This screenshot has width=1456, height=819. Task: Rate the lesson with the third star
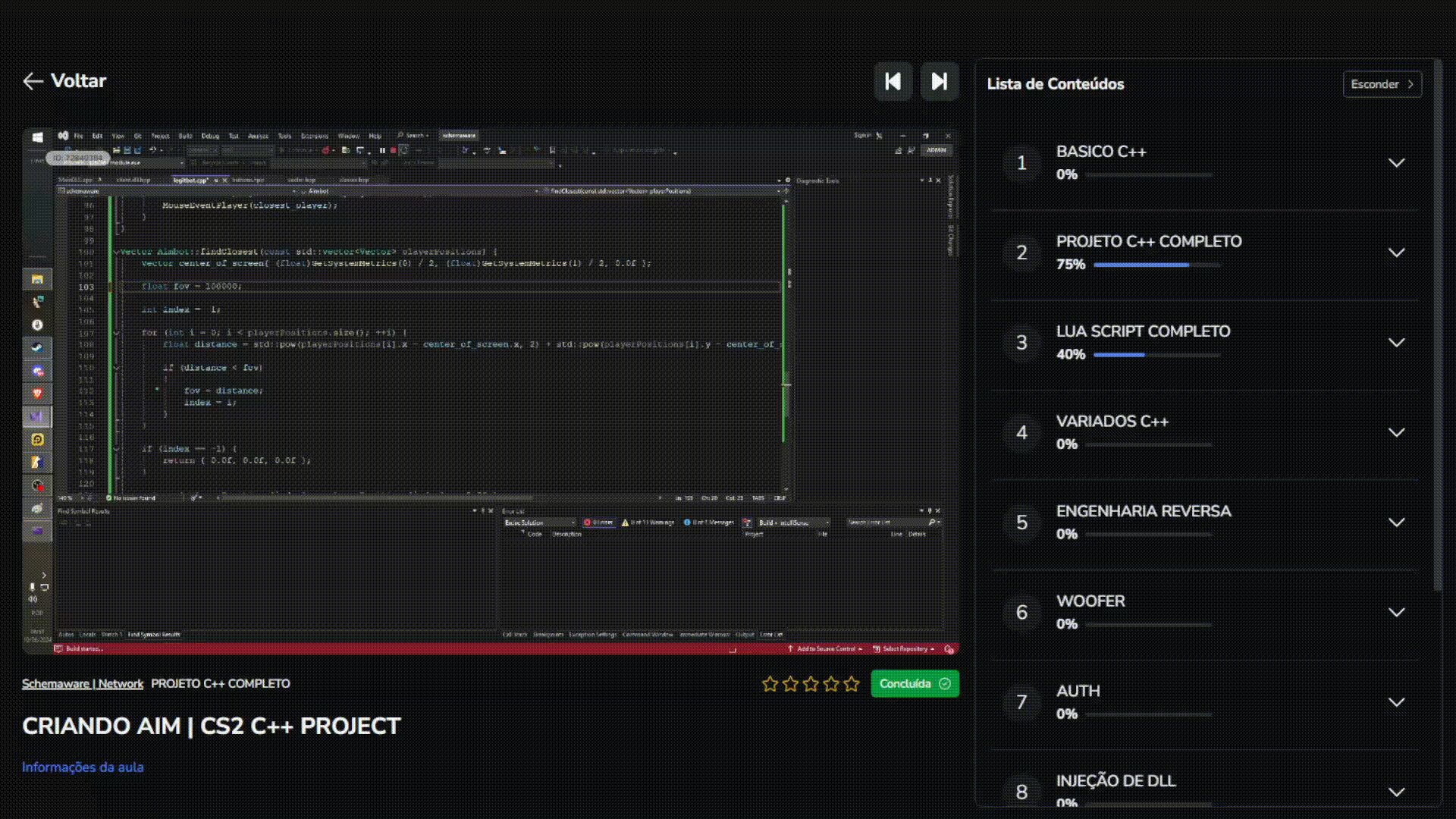coord(811,684)
